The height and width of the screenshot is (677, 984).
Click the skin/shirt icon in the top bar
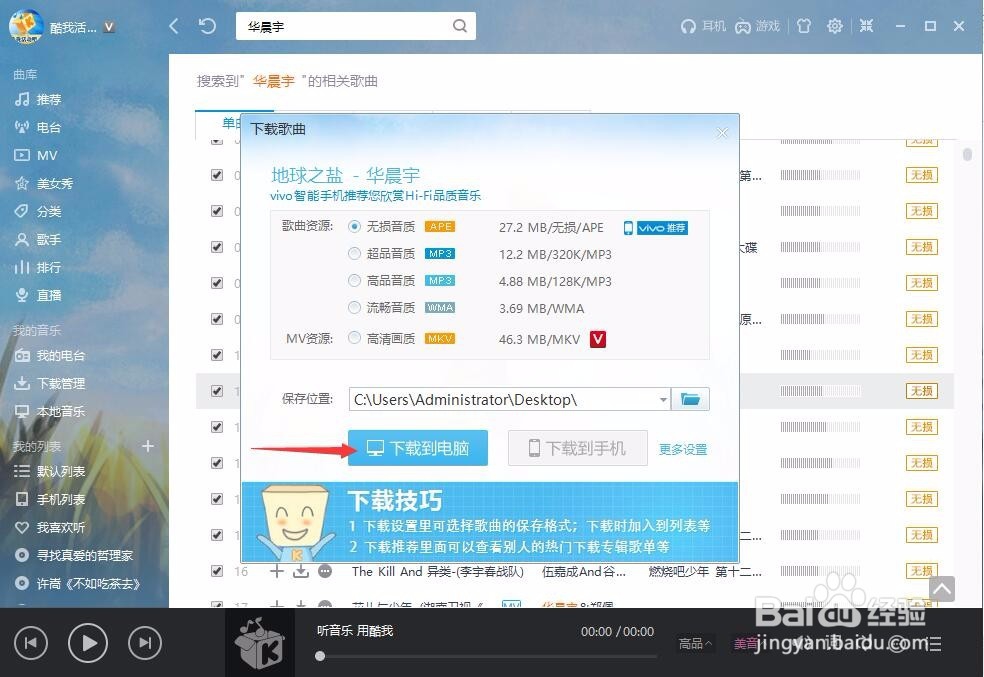(804, 27)
